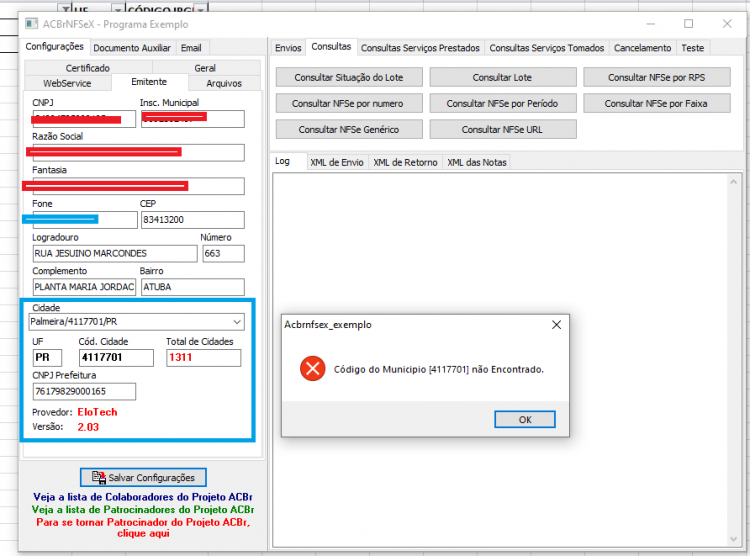This screenshot has width=750, height=556.
Task: Focus the Fantasia field
Action: point(138,186)
